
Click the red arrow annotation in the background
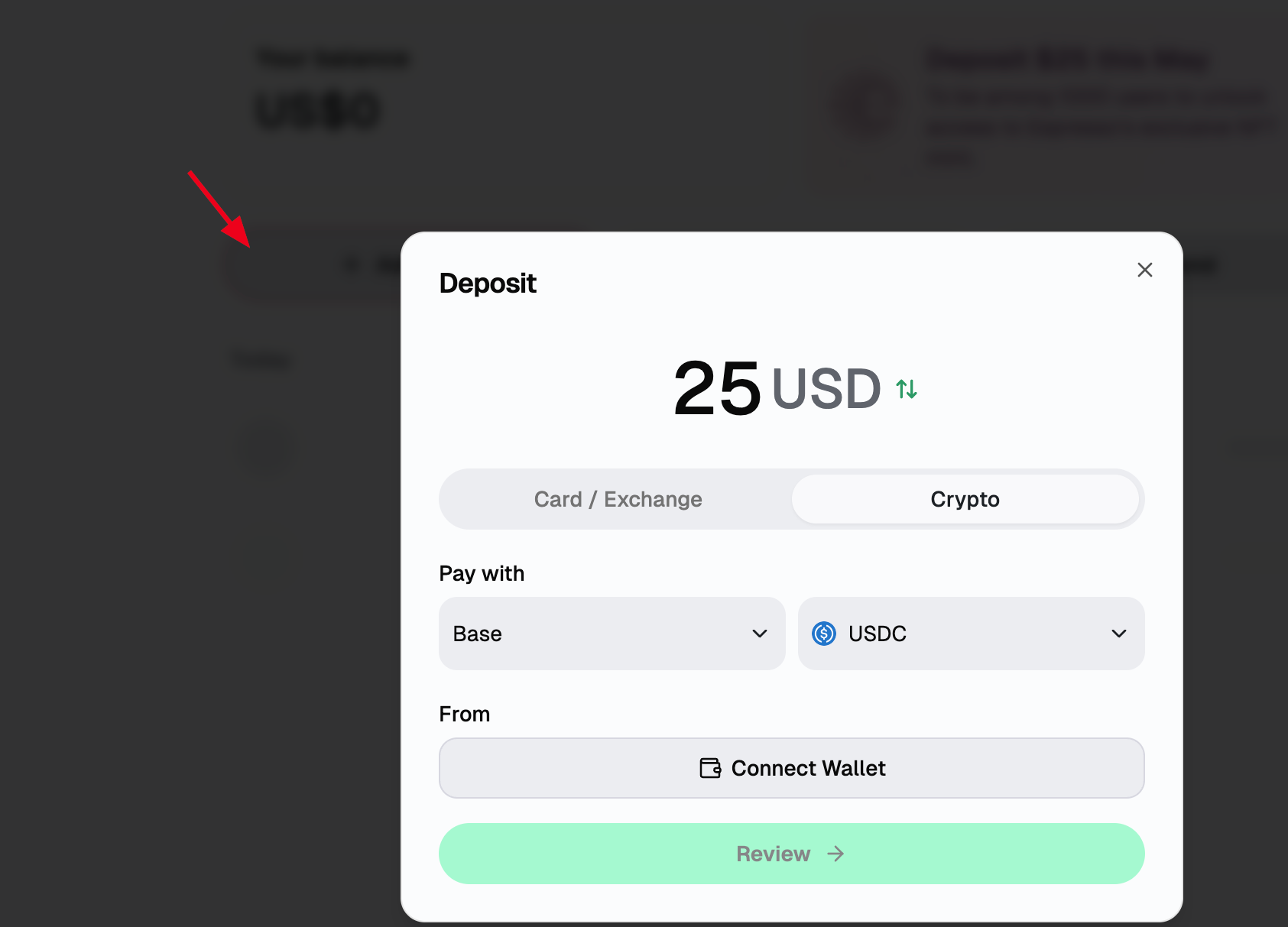coord(220,209)
